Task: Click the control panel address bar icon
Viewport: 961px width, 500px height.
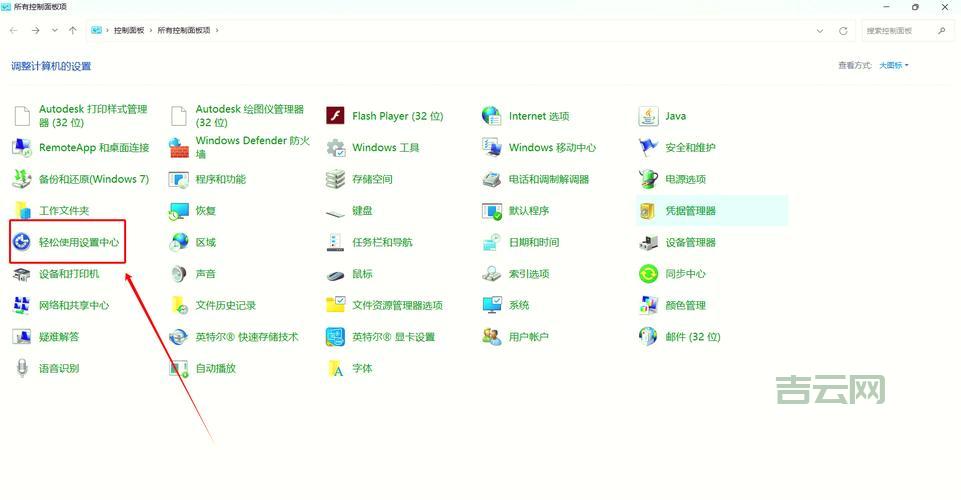Action: tap(96, 30)
